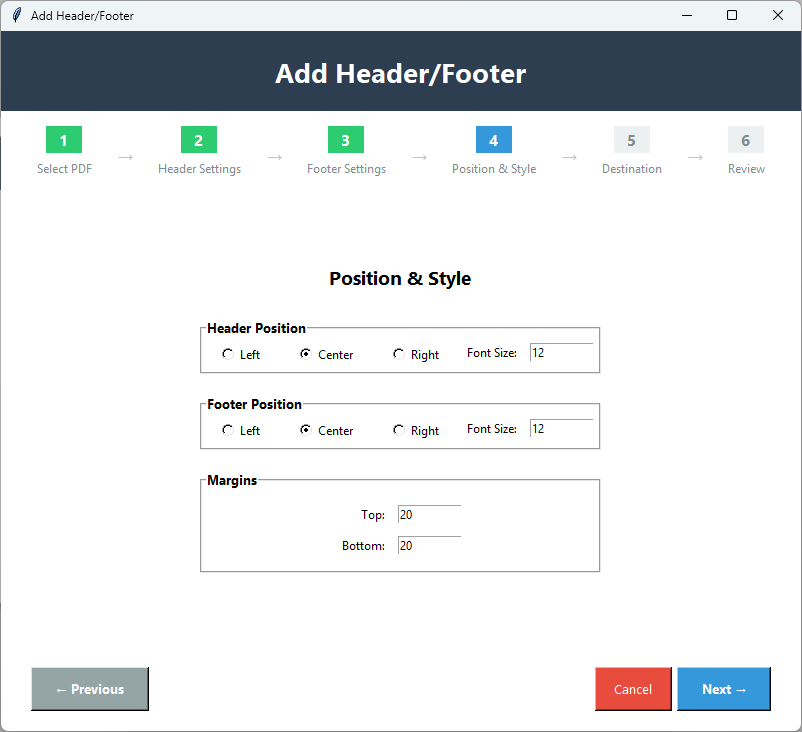The height and width of the screenshot is (732, 802).
Task: Select Right header position
Action: click(398, 353)
